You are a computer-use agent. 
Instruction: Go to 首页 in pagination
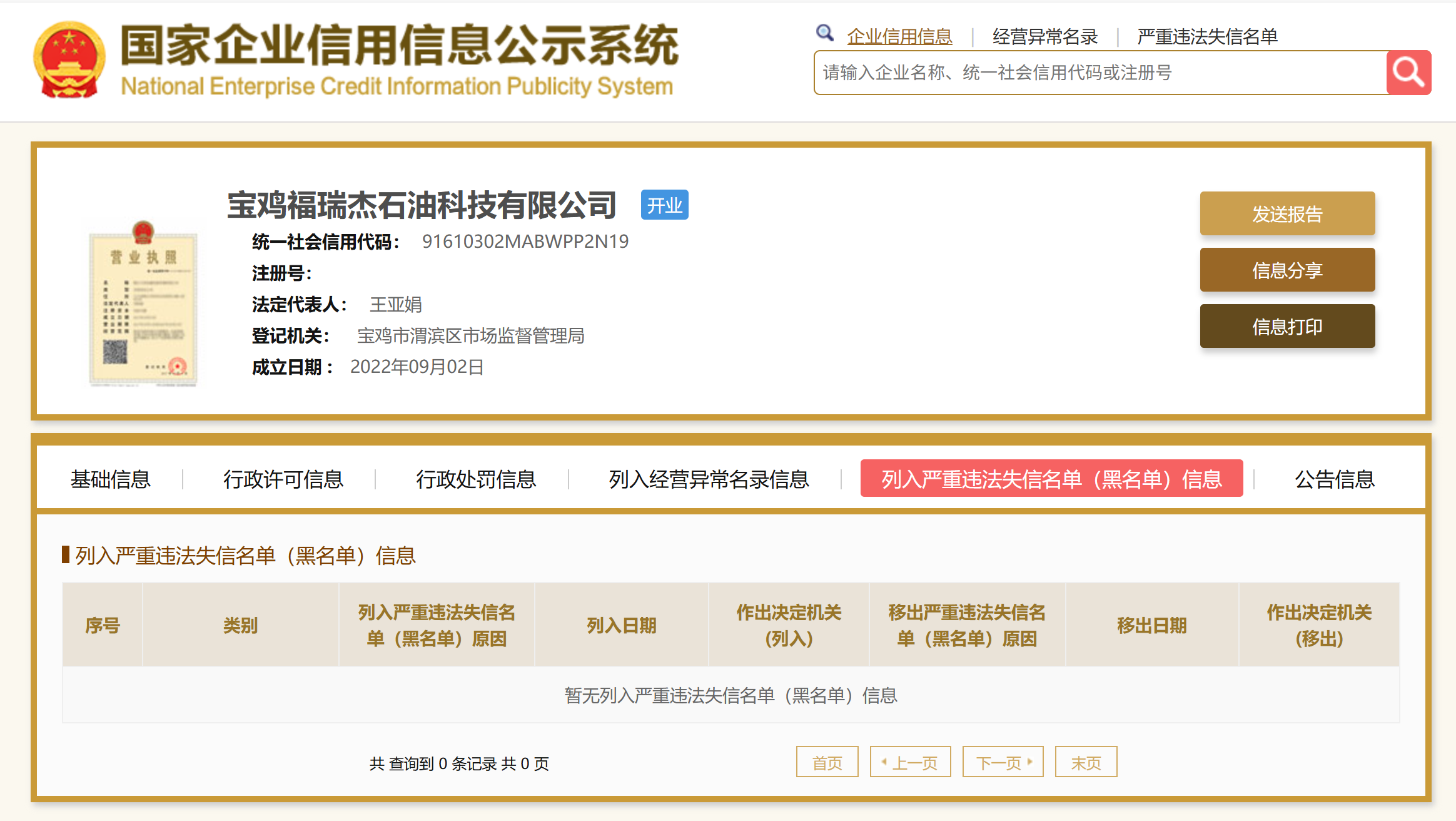pyautogui.click(x=827, y=762)
